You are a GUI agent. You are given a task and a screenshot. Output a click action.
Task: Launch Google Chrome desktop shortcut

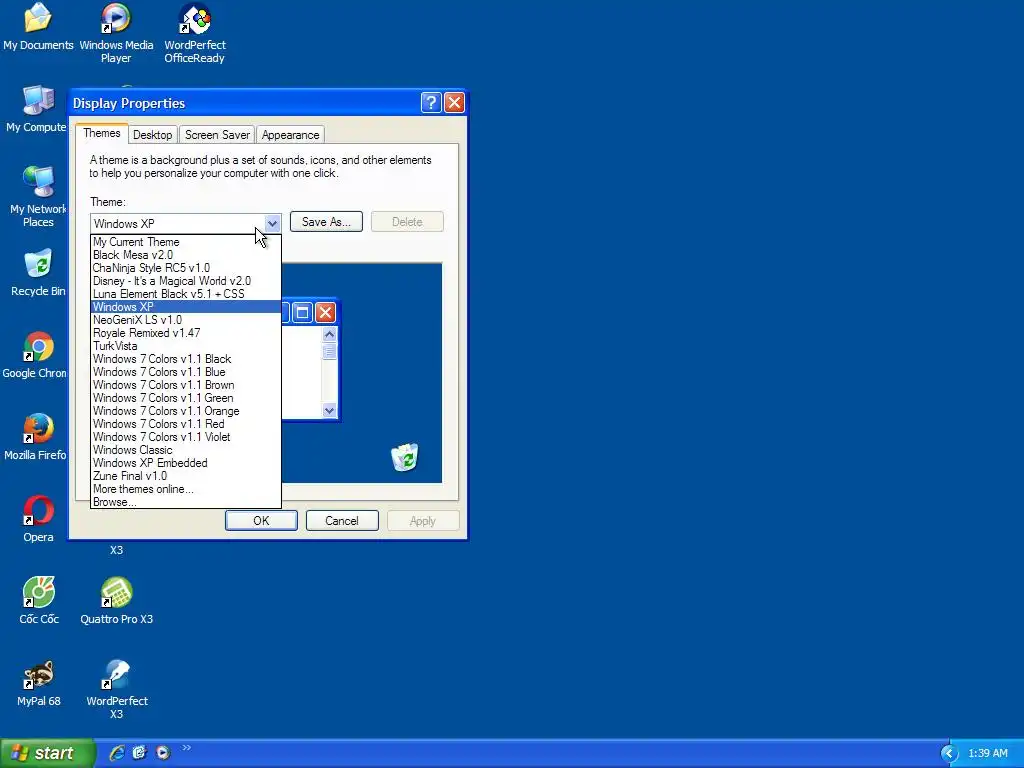point(34,355)
